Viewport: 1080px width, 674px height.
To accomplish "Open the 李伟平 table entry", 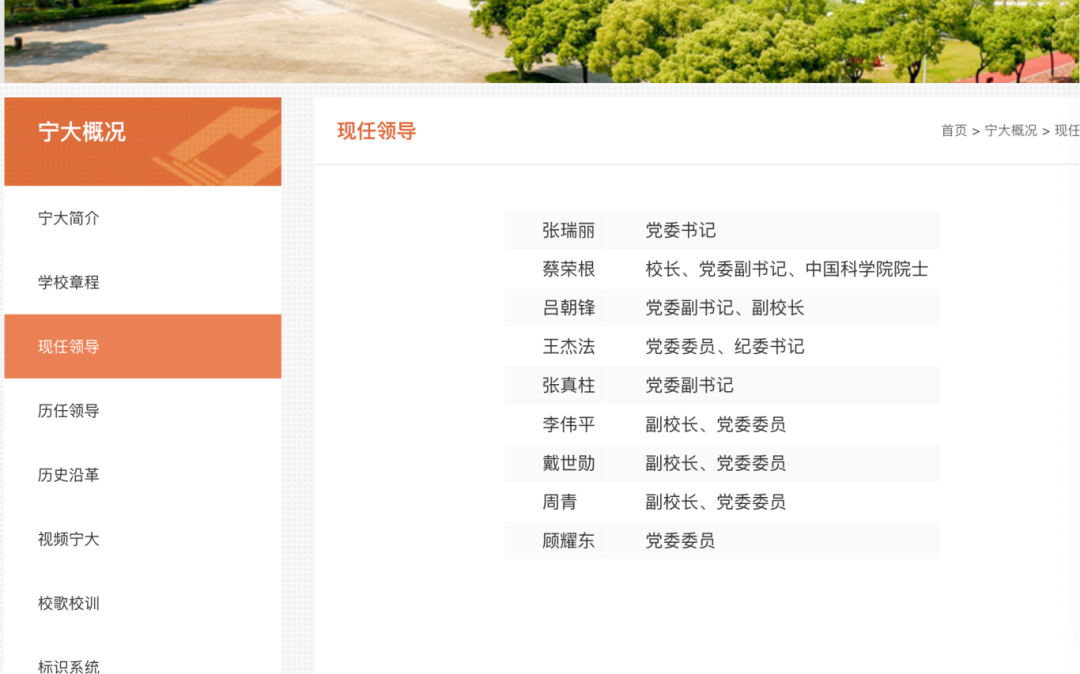I will click(568, 424).
